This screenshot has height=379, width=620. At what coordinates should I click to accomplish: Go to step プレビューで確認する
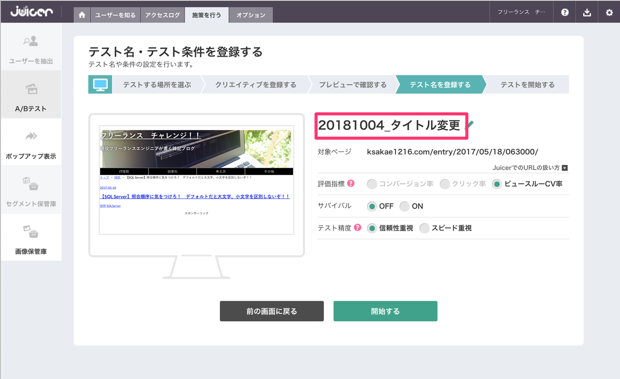pyautogui.click(x=353, y=85)
